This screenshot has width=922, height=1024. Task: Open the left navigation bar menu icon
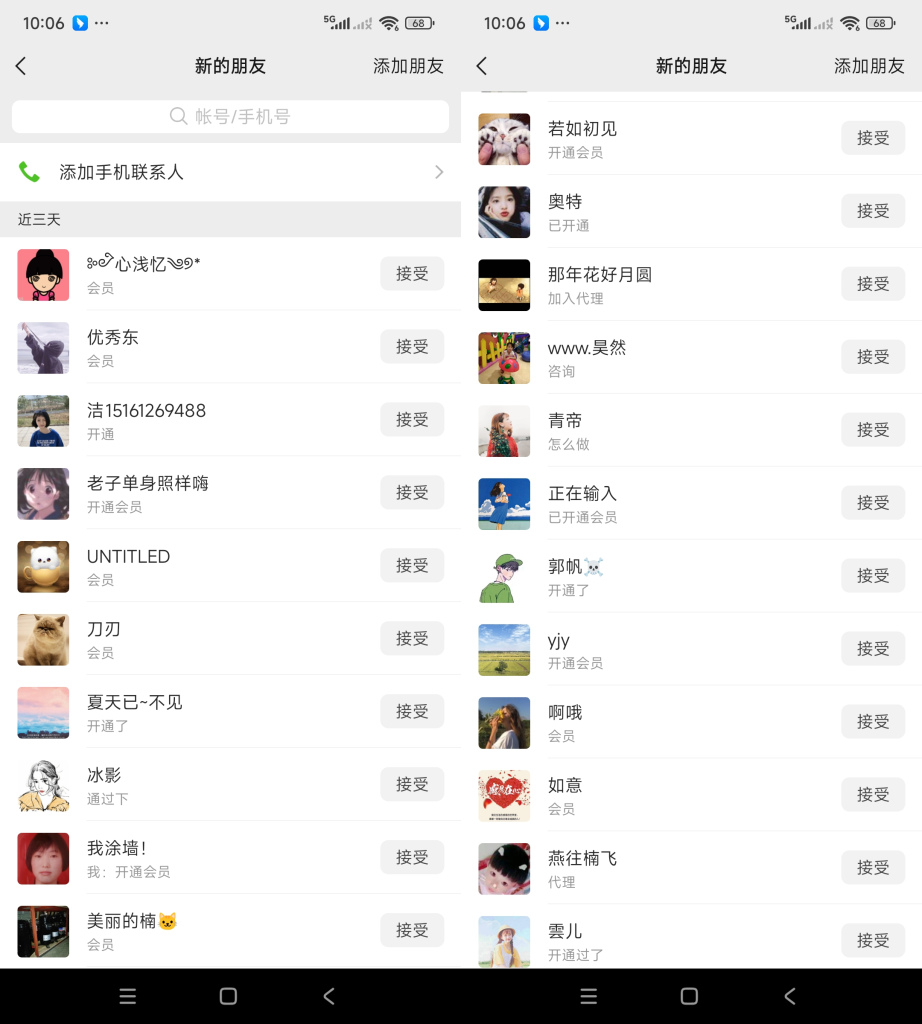tap(128, 996)
